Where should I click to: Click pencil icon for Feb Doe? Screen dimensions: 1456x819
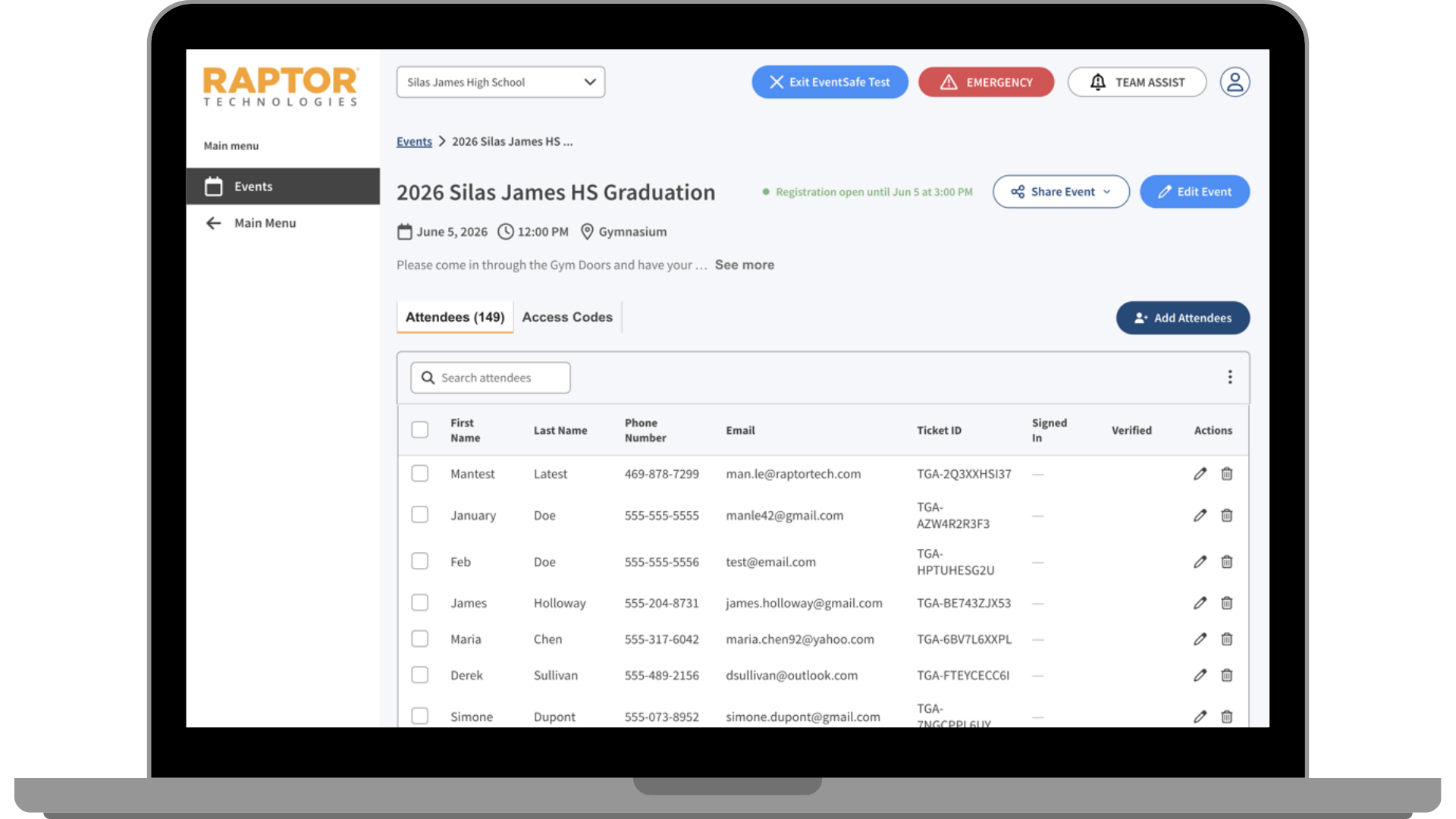click(1200, 562)
